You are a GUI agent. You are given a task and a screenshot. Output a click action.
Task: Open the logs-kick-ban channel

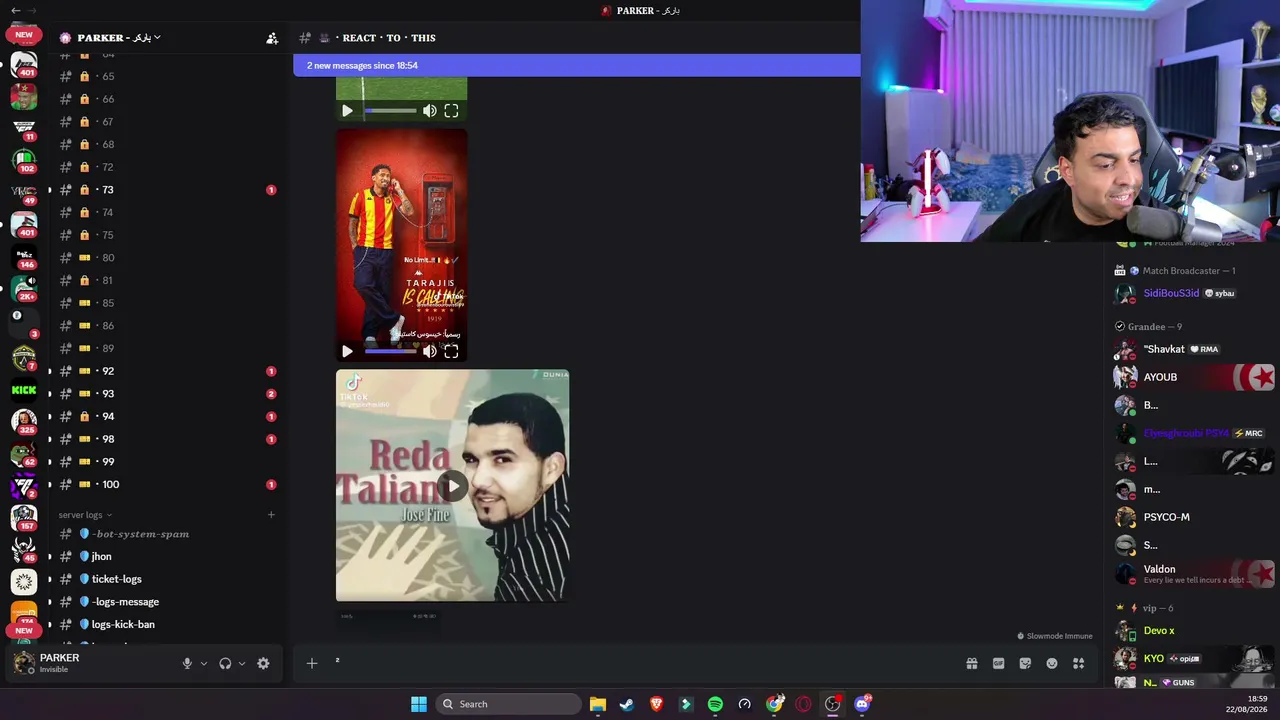coord(167,624)
